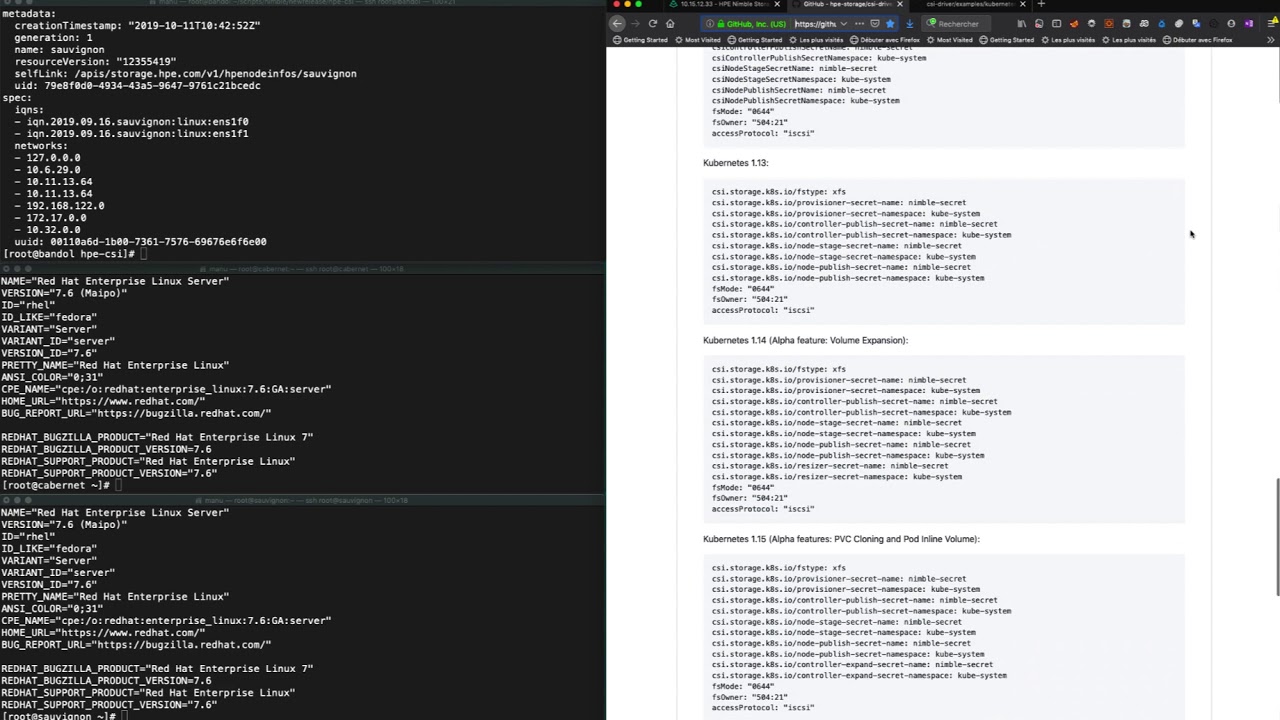1280x720 pixels.
Task: Click iqn line ending ens1f0
Action: pyautogui.click(x=131, y=122)
